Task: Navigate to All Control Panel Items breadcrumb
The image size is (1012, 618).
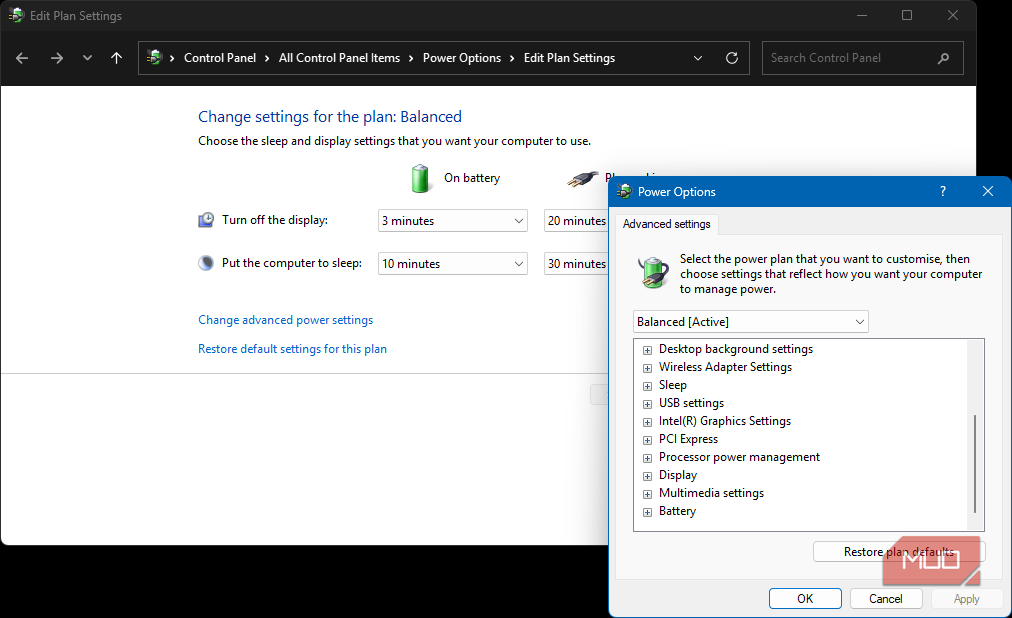Action: coord(339,58)
